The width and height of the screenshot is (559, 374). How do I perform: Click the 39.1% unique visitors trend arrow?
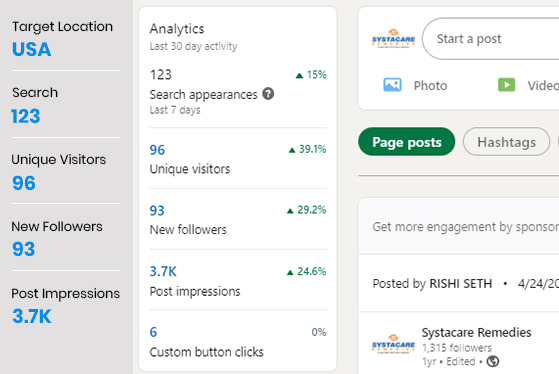(292, 150)
